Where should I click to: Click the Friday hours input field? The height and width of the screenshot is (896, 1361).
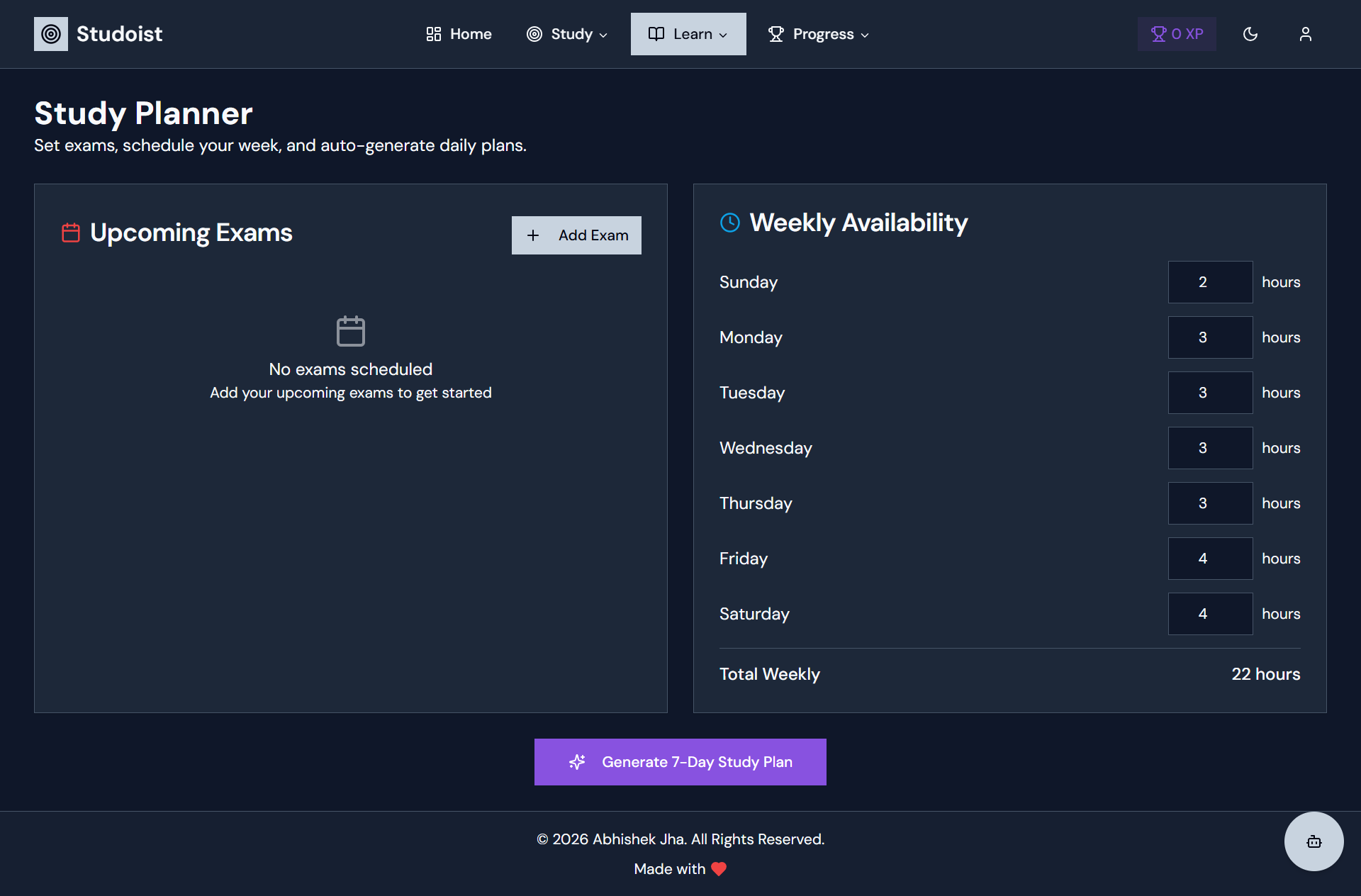[1210, 558]
